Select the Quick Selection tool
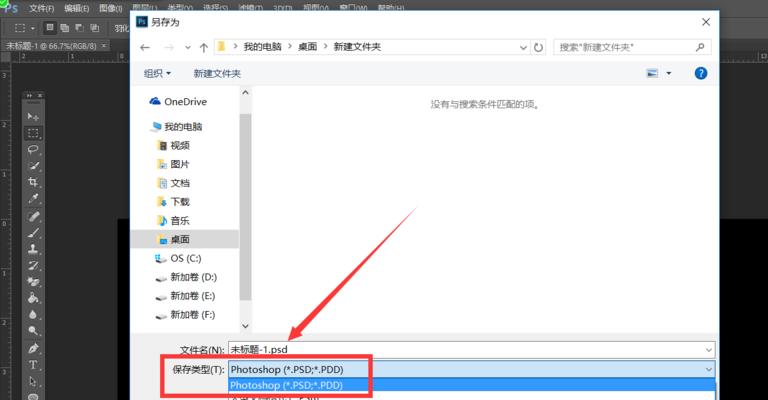This screenshot has width=768, height=400. (x=33, y=166)
